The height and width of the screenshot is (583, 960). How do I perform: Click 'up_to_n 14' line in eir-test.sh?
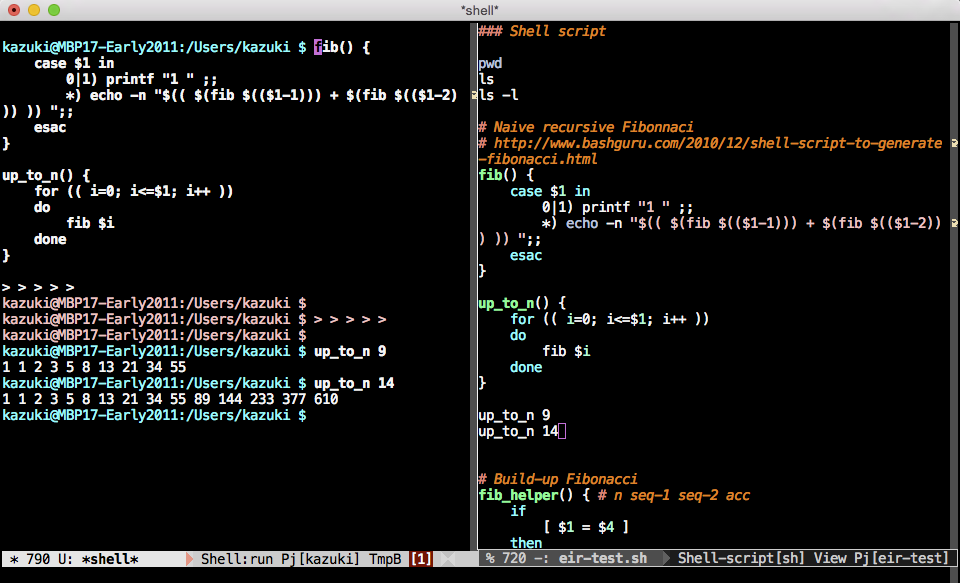[x=518, y=431]
